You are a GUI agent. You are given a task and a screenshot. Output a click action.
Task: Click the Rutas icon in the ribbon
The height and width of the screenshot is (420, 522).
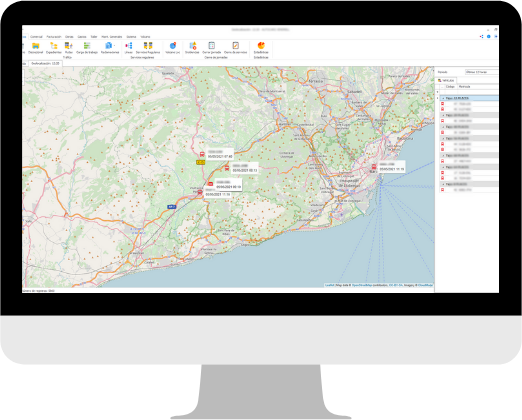69,46
